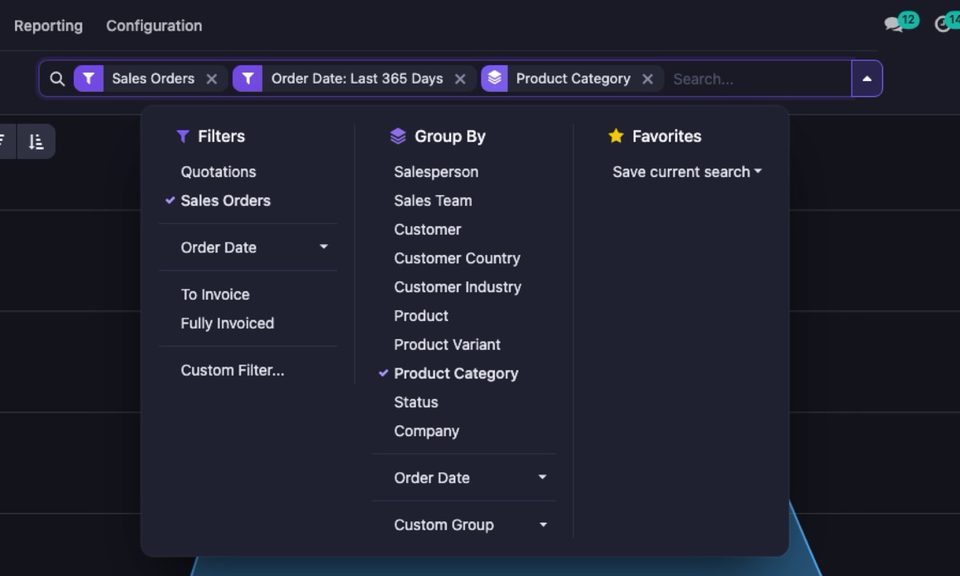Focus the Search input field

759,79
